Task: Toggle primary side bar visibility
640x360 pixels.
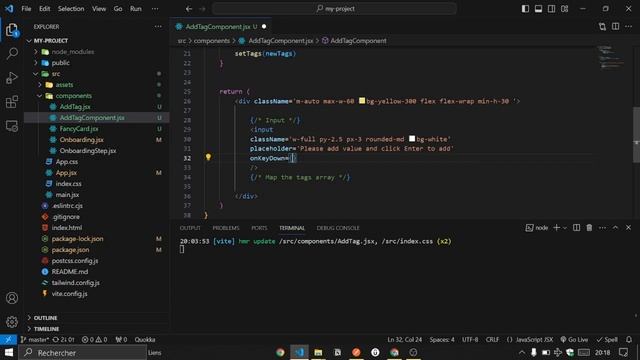Action: pos(525,9)
